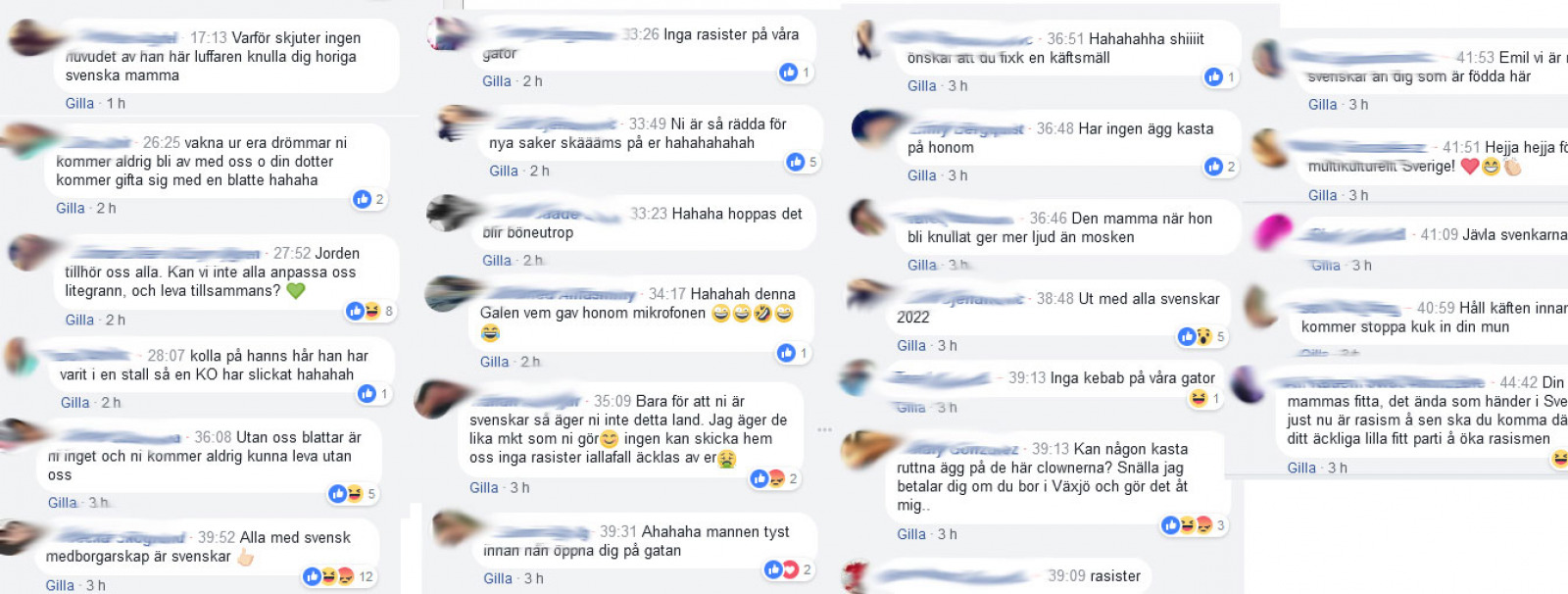The height and width of the screenshot is (594, 1568).
Task: Click the 36:46 timestamp link
Action: point(1049,219)
